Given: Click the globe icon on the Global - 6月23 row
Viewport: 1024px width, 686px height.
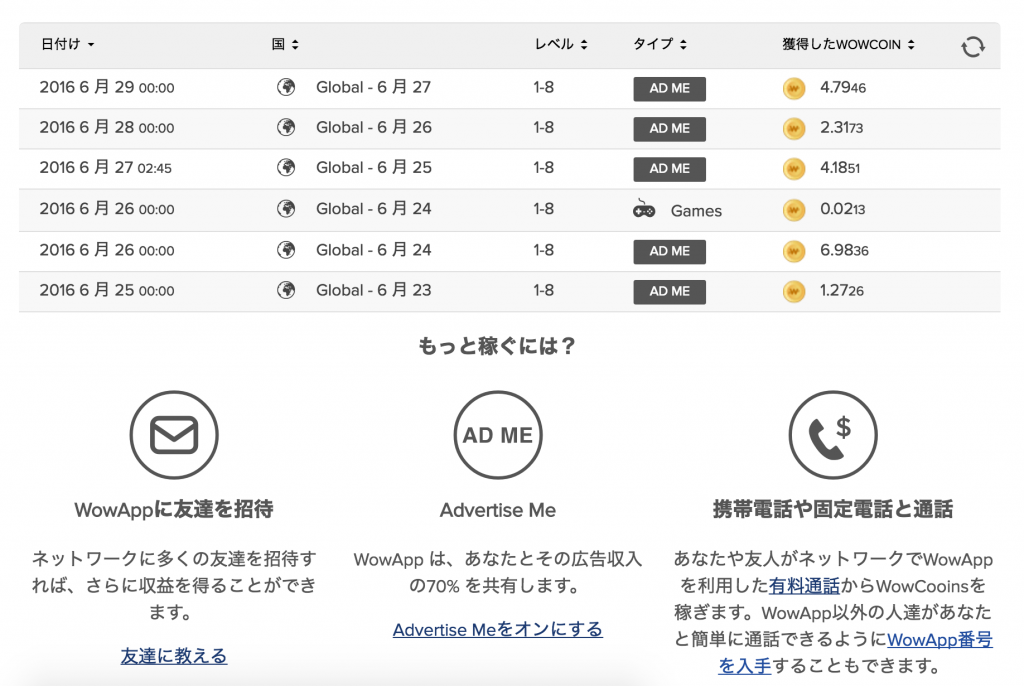Looking at the screenshot, I should pos(286,291).
